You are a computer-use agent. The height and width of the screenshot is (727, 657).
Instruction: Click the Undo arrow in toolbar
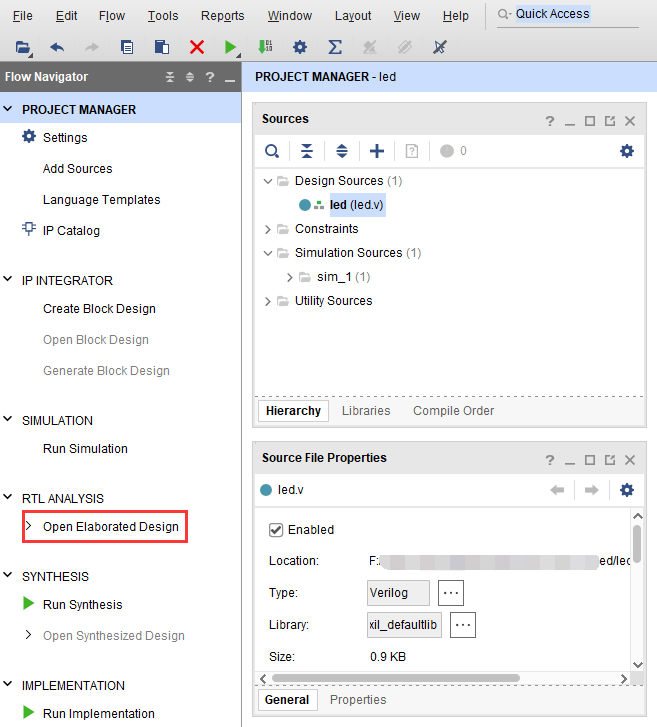click(57, 47)
